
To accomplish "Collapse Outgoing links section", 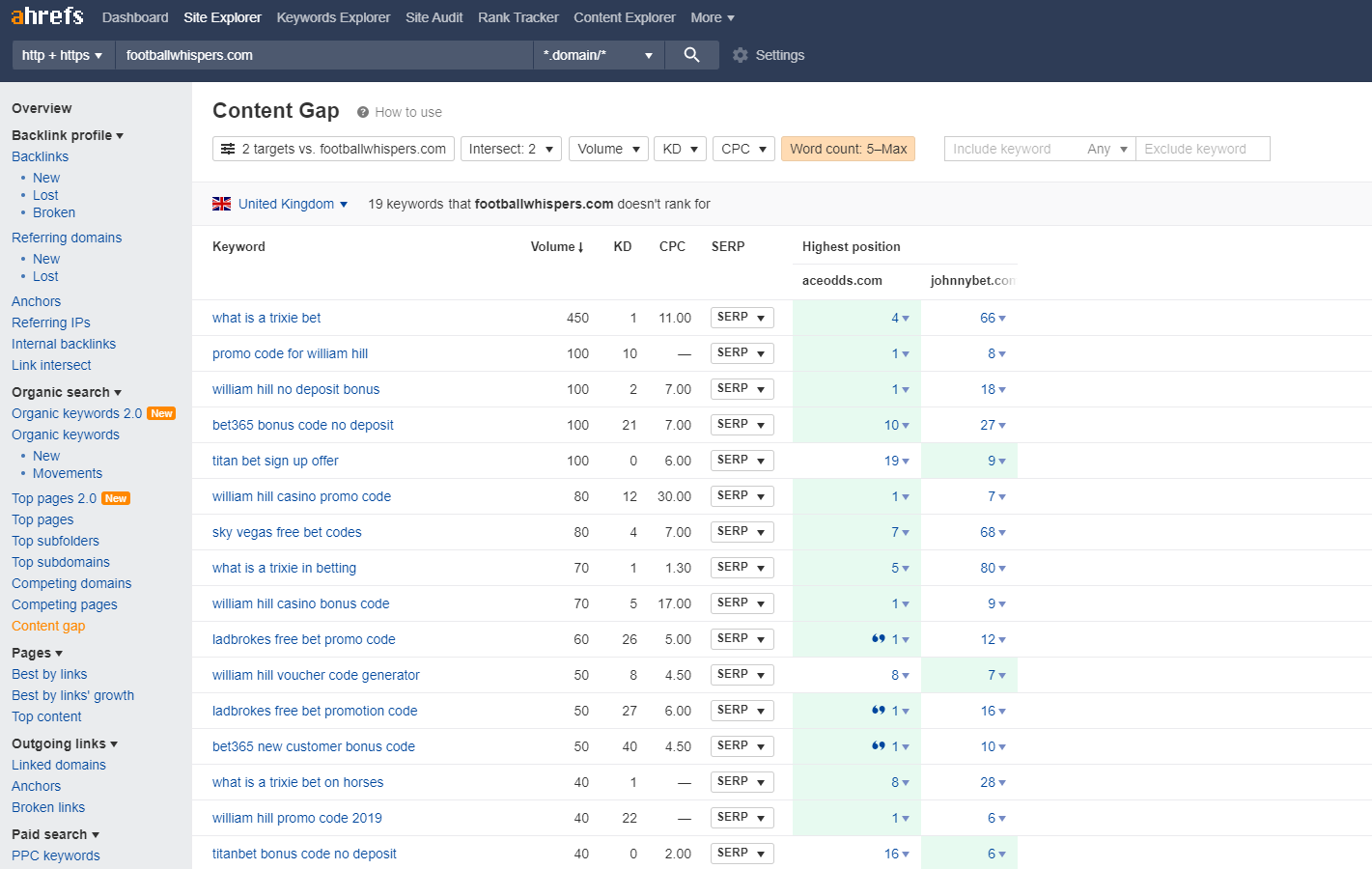I will coord(65,743).
